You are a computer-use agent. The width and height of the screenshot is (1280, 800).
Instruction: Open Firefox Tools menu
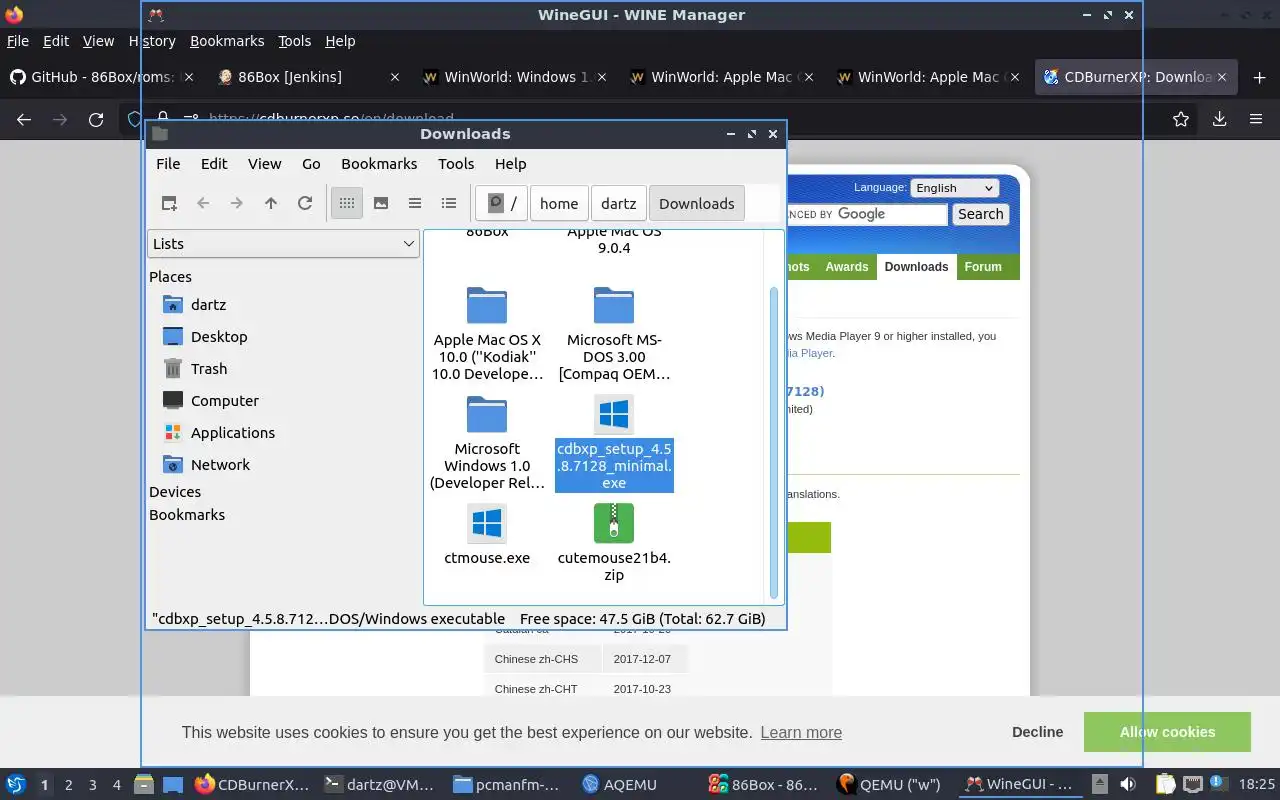click(x=294, y=41)
